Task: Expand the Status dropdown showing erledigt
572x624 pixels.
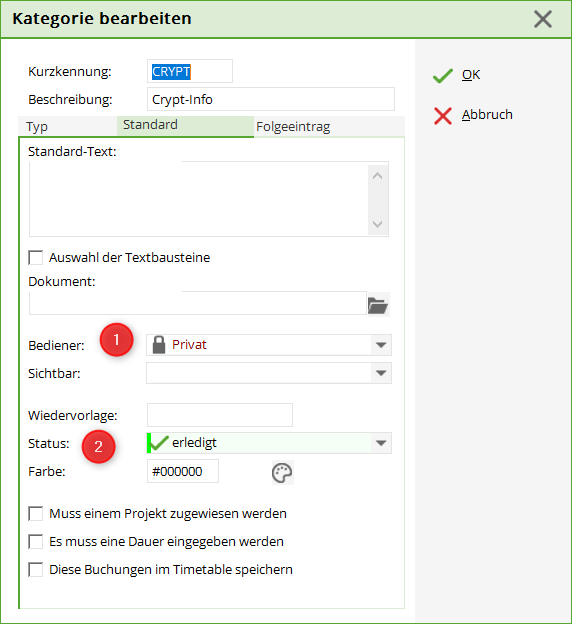Action: [x=381, y=443]
